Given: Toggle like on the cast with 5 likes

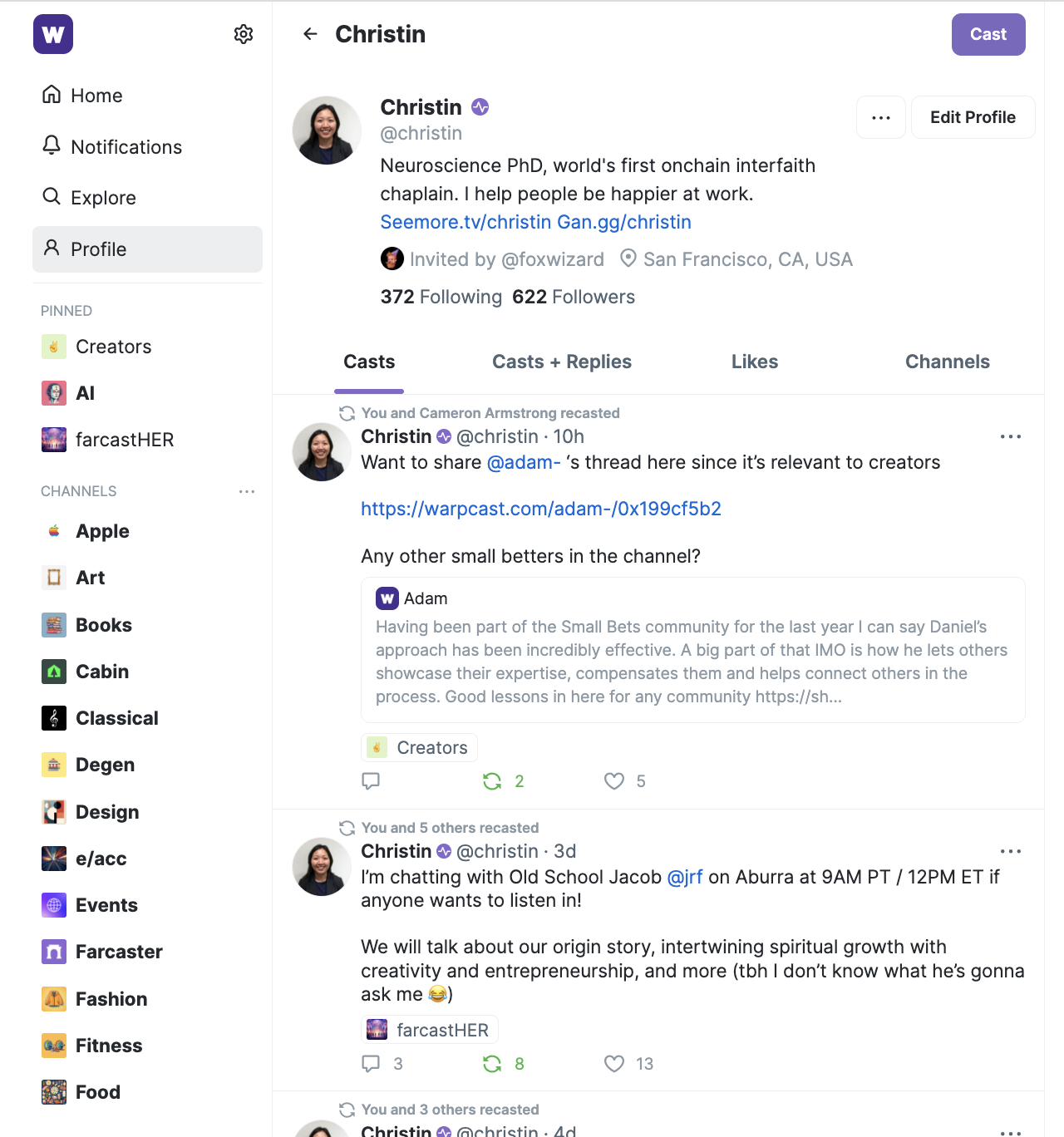Looking at the screenshot, I should [614, 780].
